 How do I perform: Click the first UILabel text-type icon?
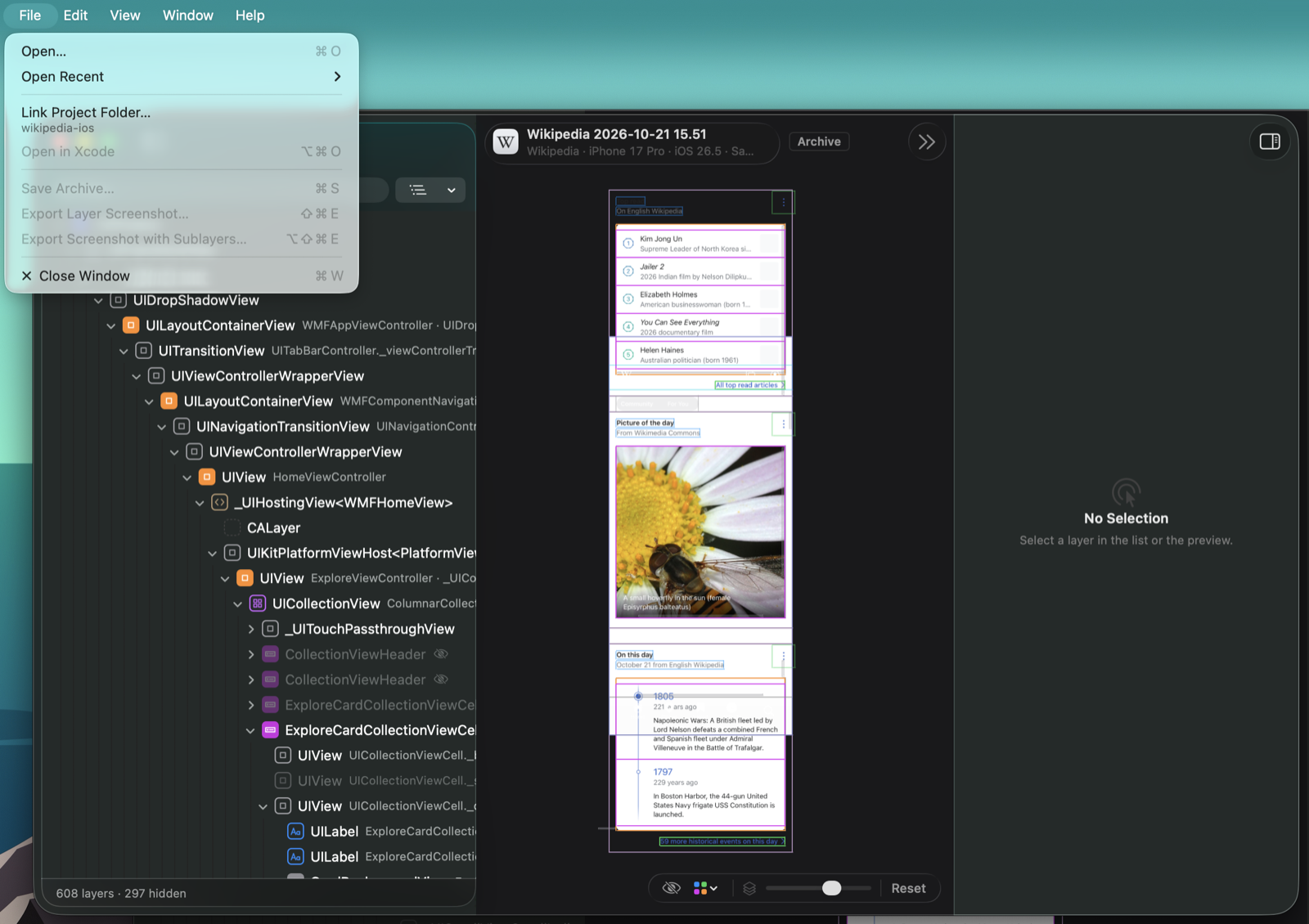[x=295, y=832]
